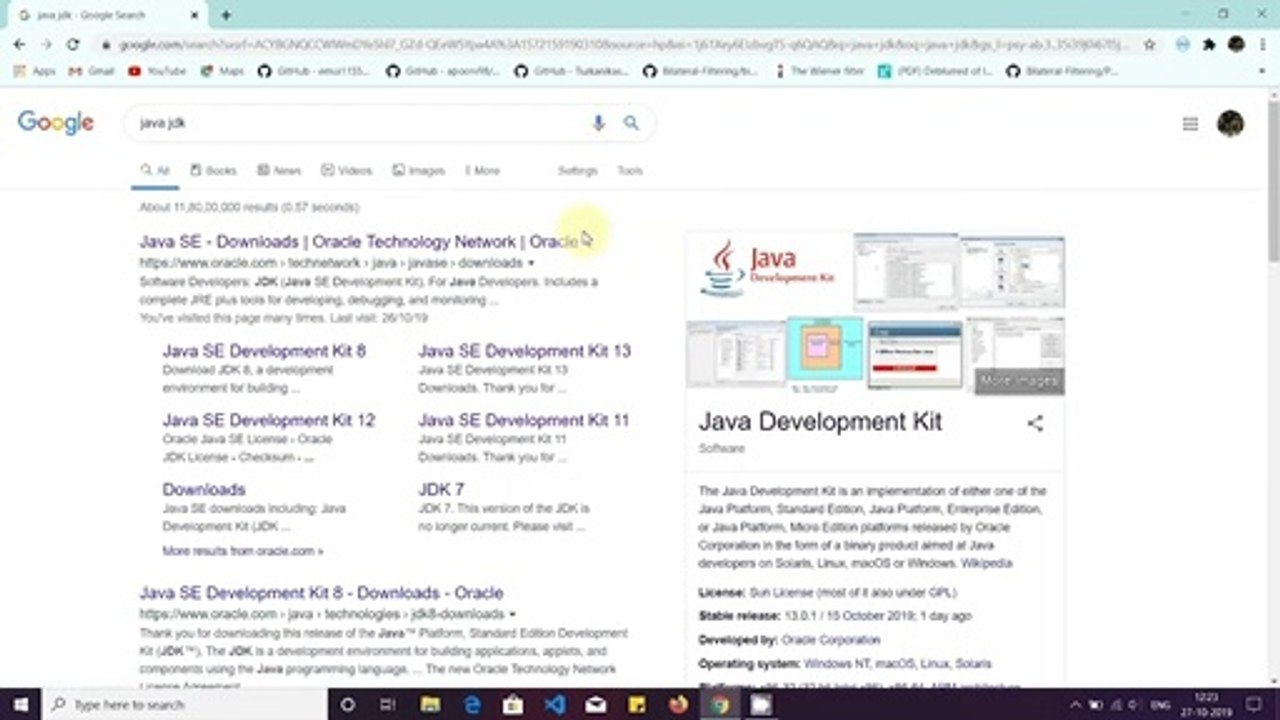Open the search Tools menu
Screen dimensions: 1280x720
tap(630, 171)
